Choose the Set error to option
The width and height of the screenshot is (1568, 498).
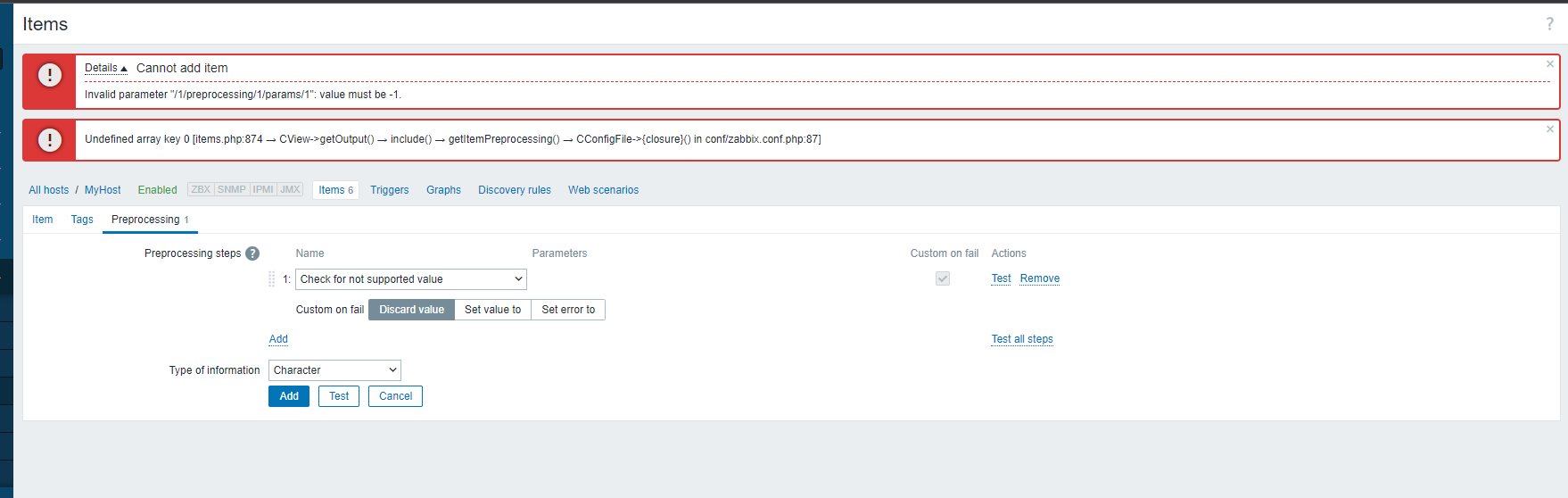568,310
